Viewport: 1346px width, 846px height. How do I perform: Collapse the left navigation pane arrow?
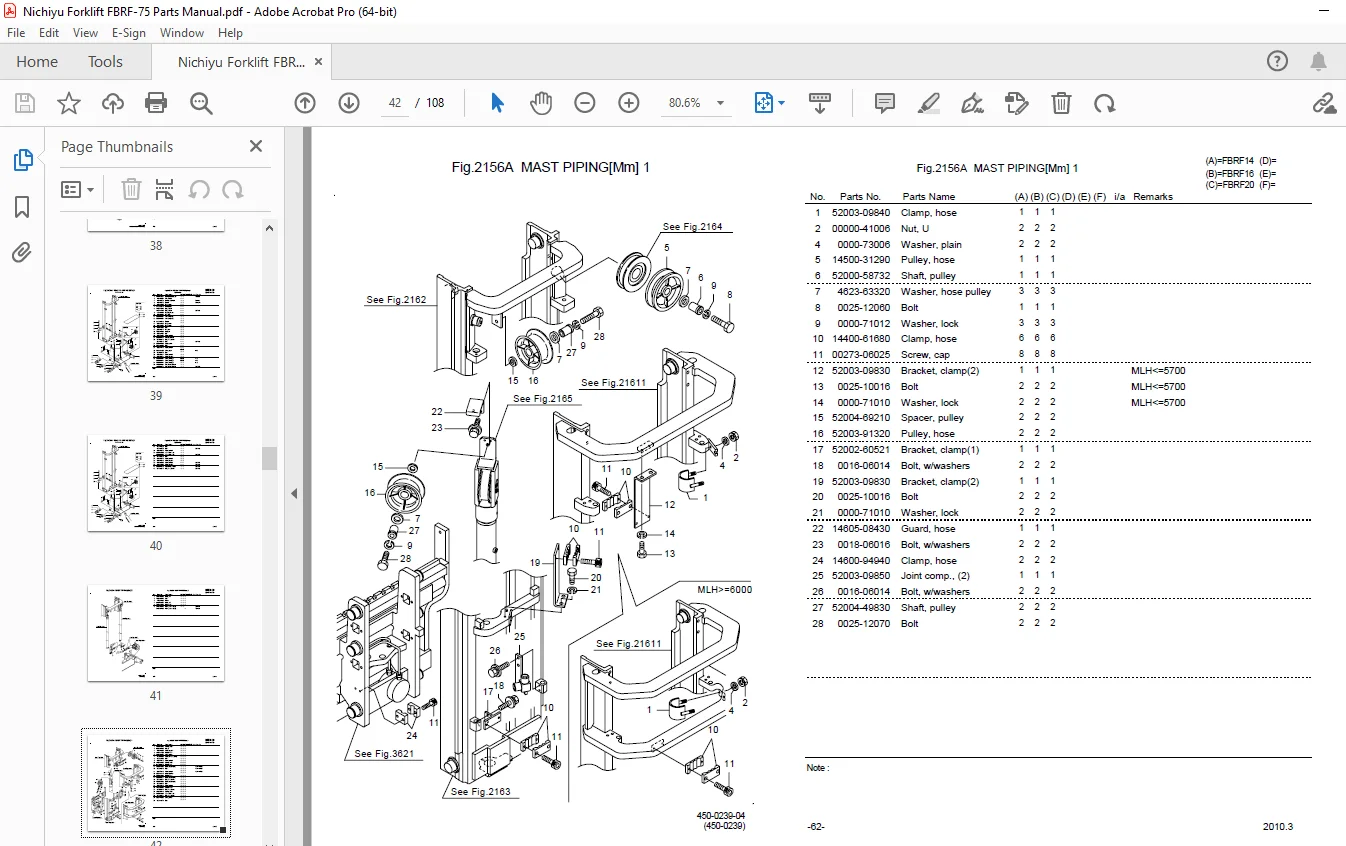coord(295,493)
